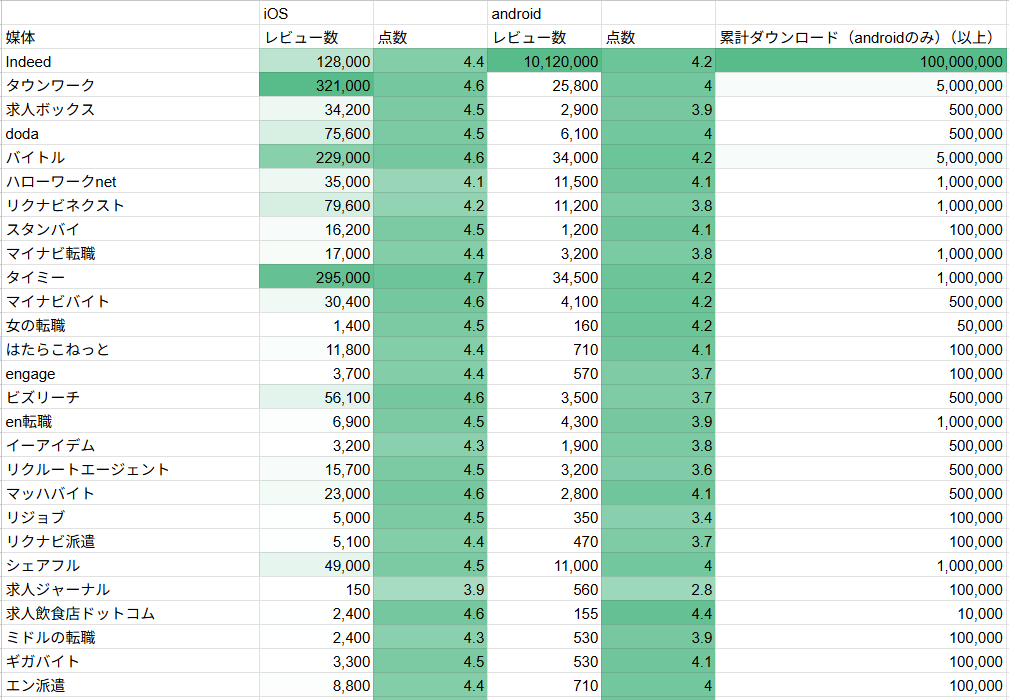
Task: Click the 50,000 download count cell
Action: point(860,326)
